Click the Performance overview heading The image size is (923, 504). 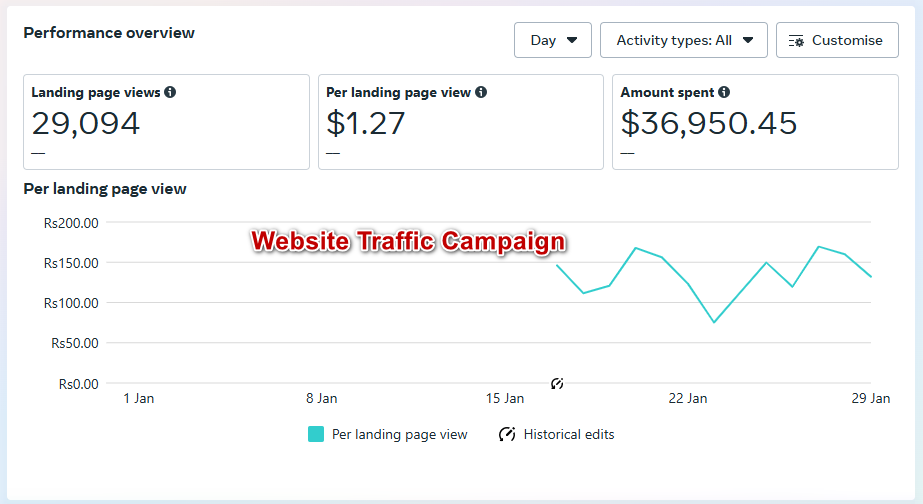[x=109, y=33]
